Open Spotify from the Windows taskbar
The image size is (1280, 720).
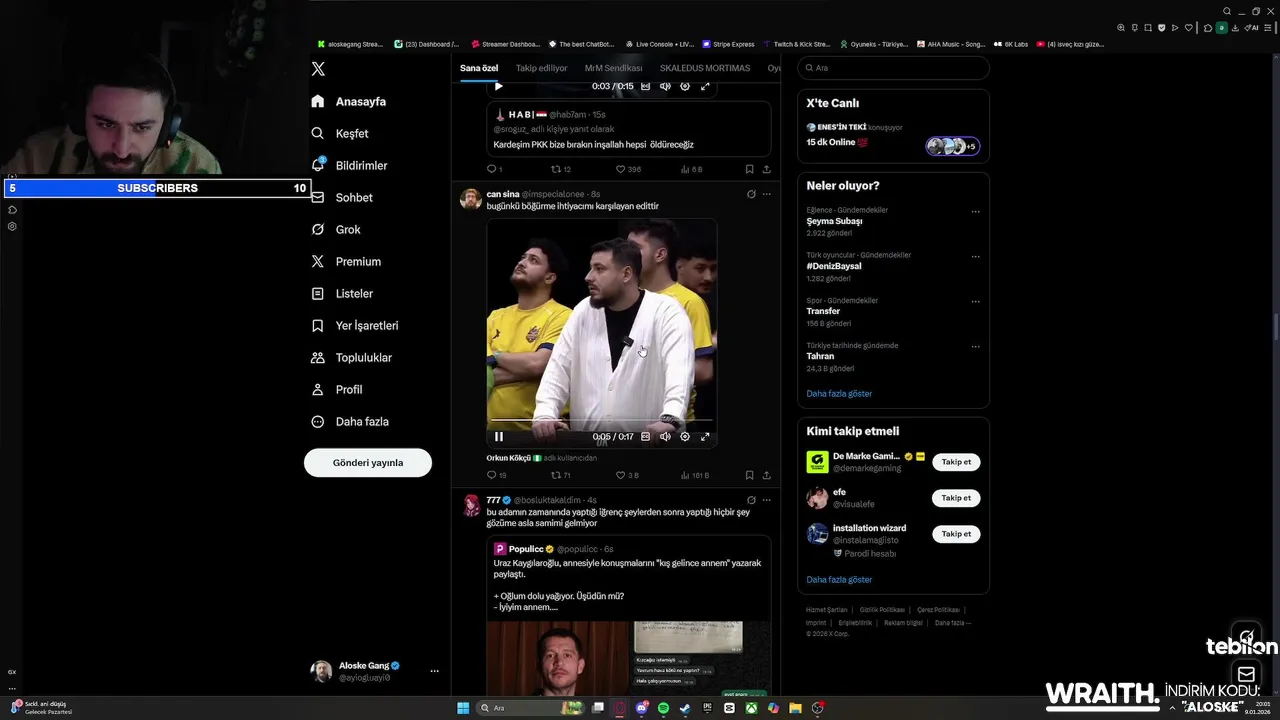[x=664, y=708]
